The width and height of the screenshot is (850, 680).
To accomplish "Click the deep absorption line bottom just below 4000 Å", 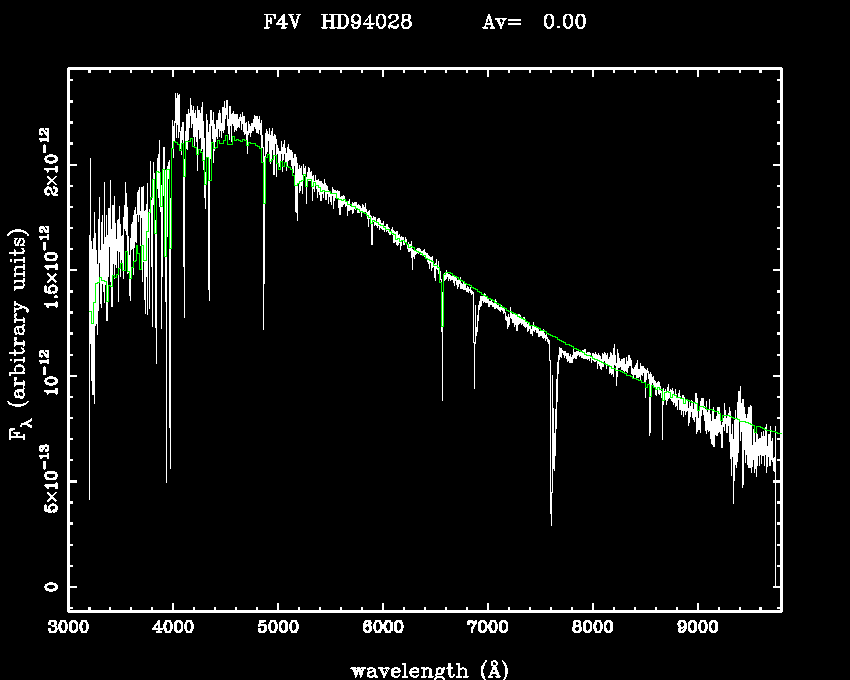I will pyautogui.click(x=168, y=481).
